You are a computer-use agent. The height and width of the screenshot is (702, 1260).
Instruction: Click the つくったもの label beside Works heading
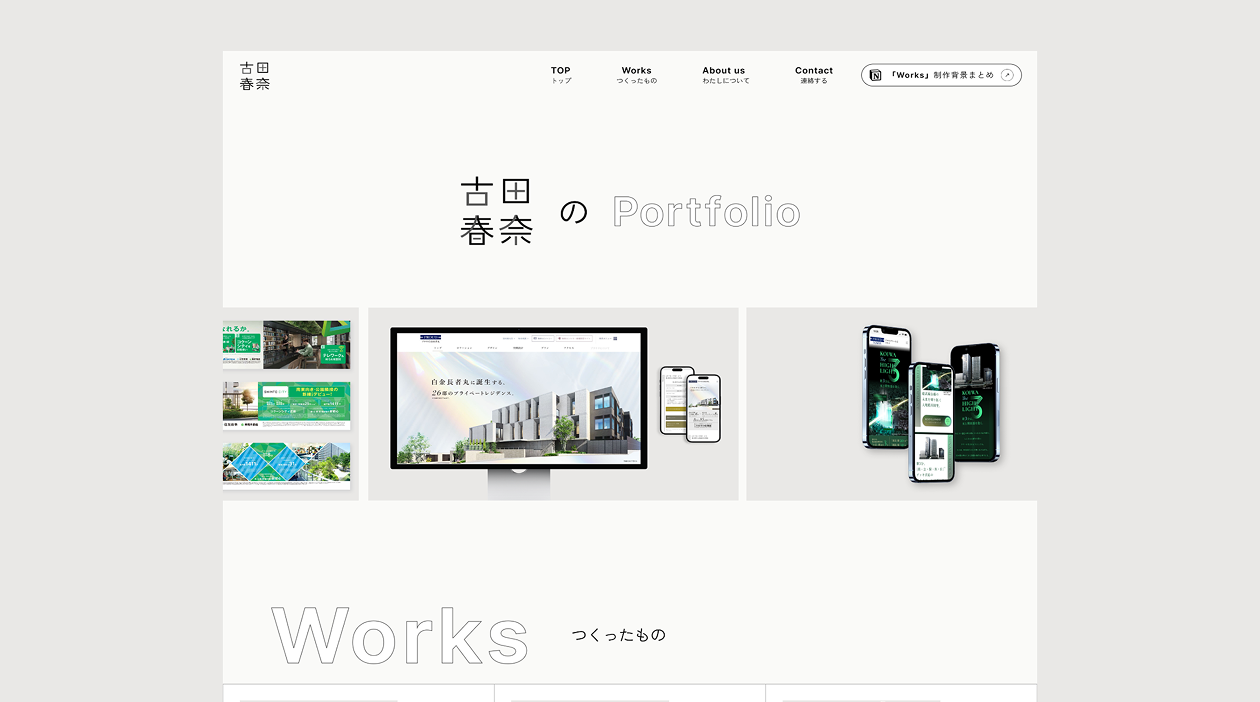618,635
